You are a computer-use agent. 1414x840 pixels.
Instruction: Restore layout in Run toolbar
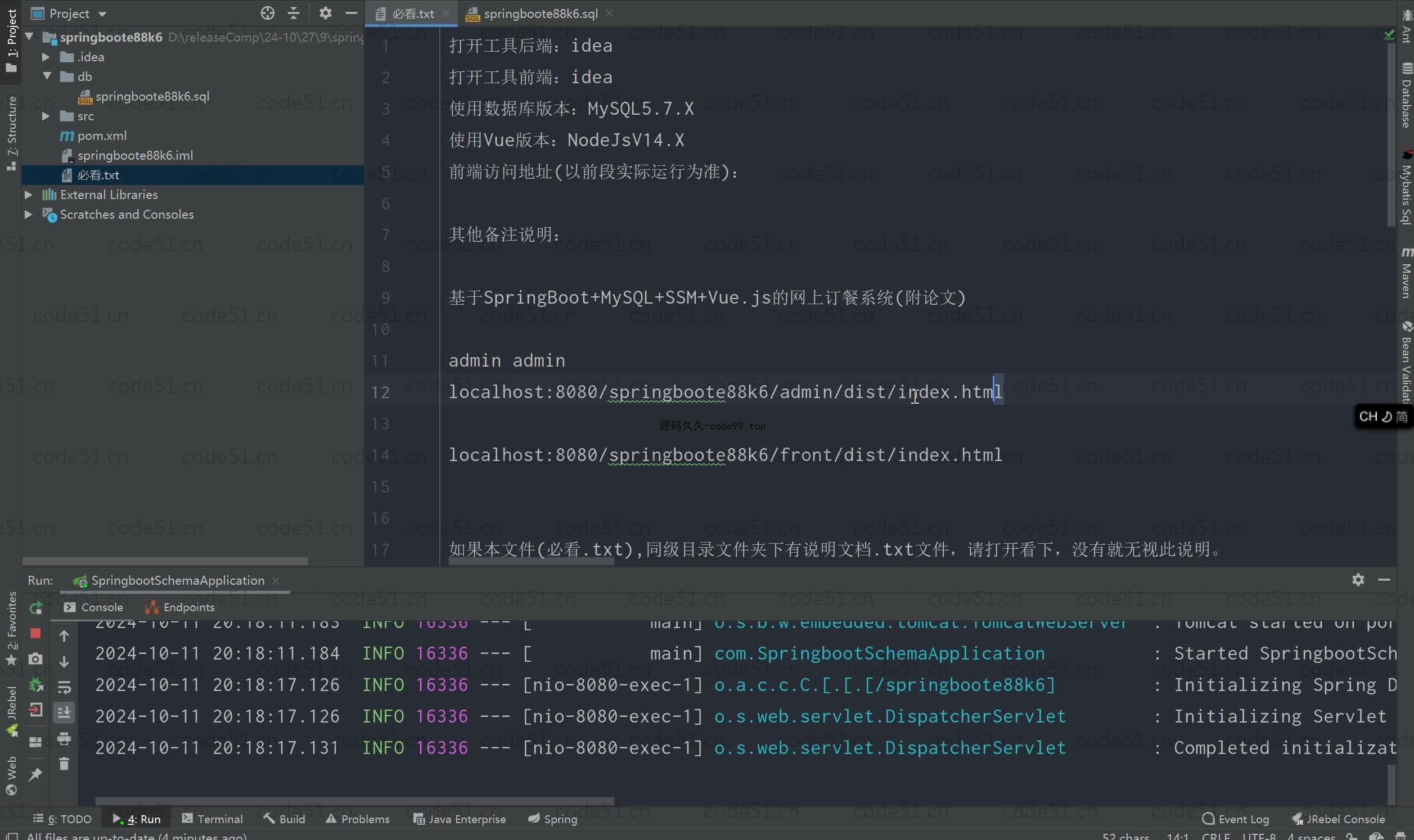[x=35, y=742]
